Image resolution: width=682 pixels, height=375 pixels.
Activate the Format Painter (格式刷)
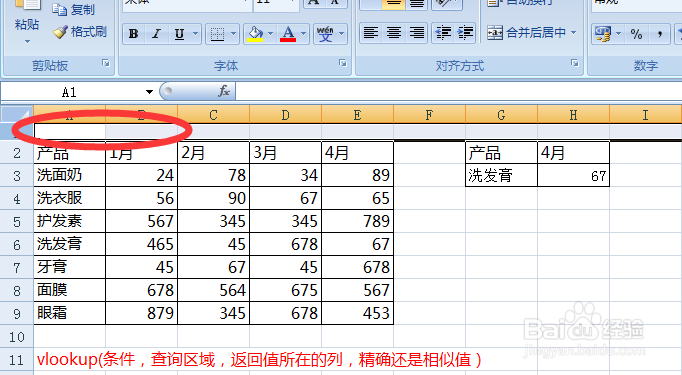pyautogui.click(x=80, y=32)
